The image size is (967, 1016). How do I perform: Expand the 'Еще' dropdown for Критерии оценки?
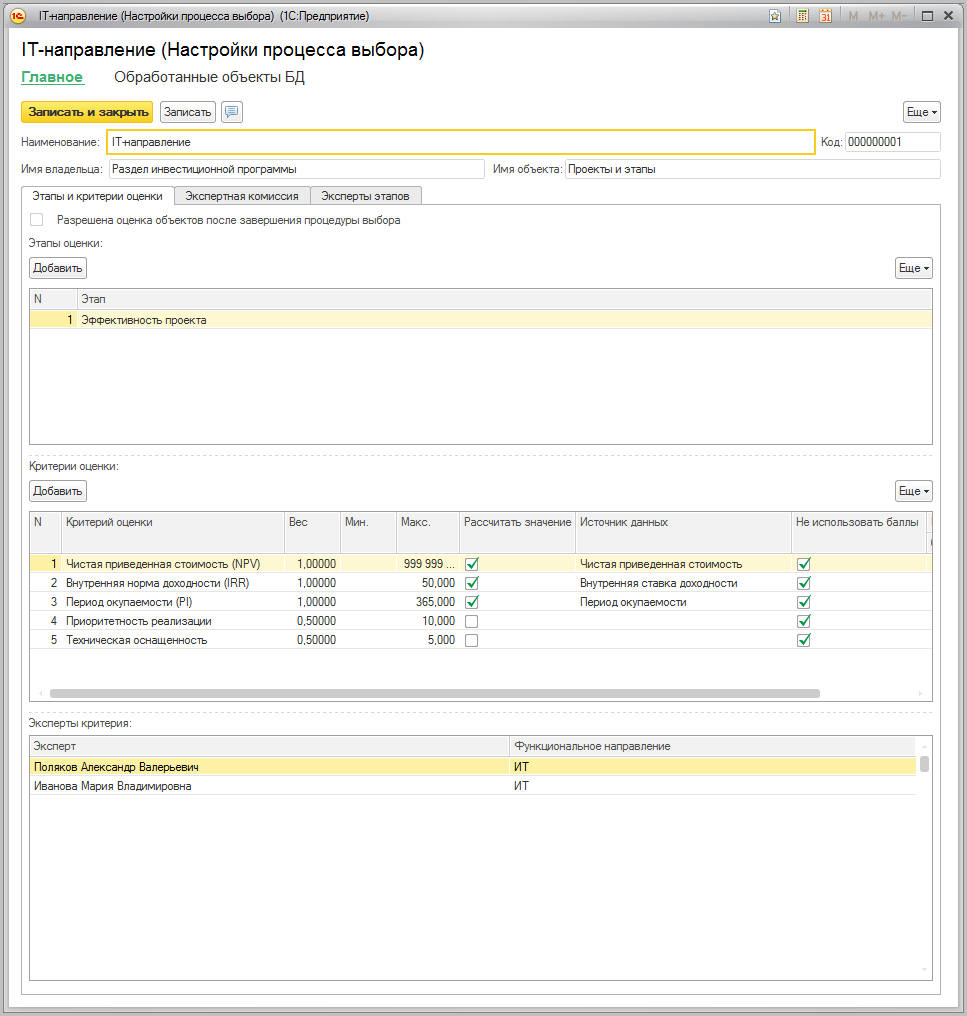click(913, 491)
